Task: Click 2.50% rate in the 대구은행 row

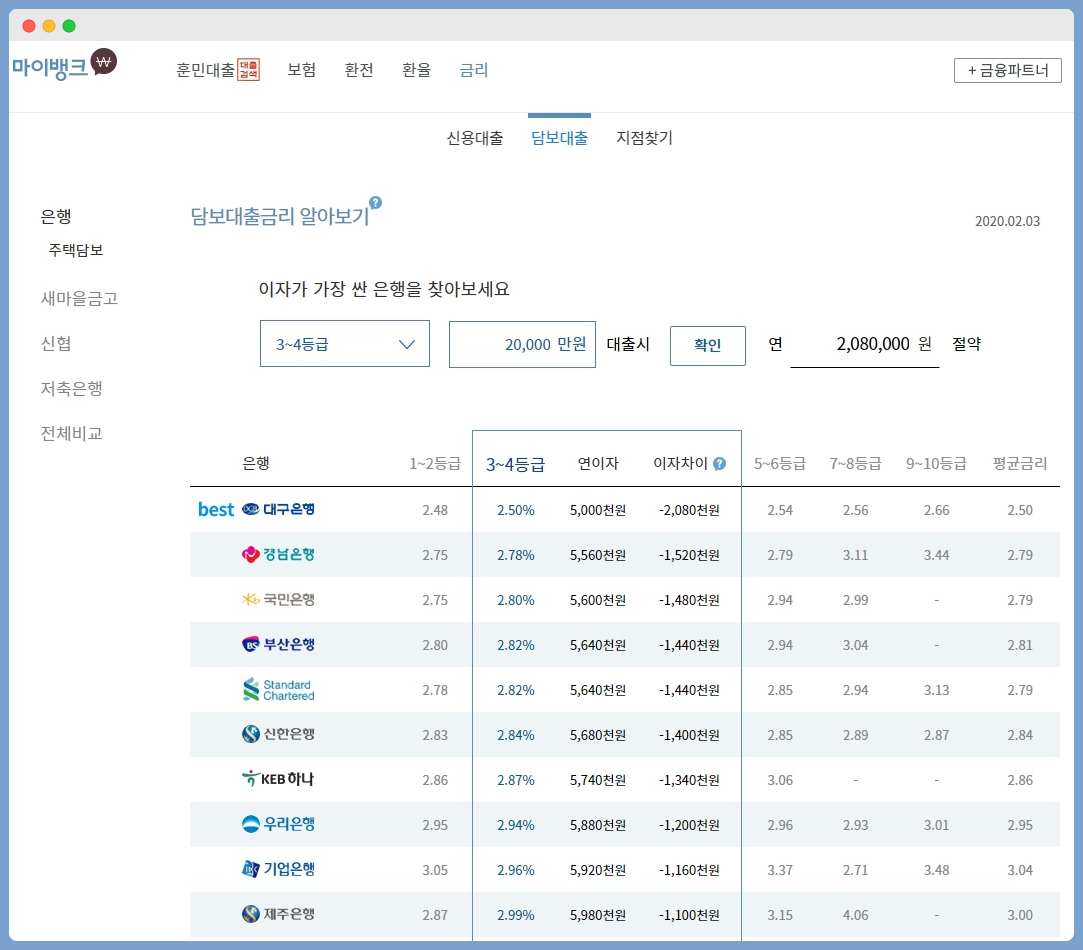Action: 516,510
